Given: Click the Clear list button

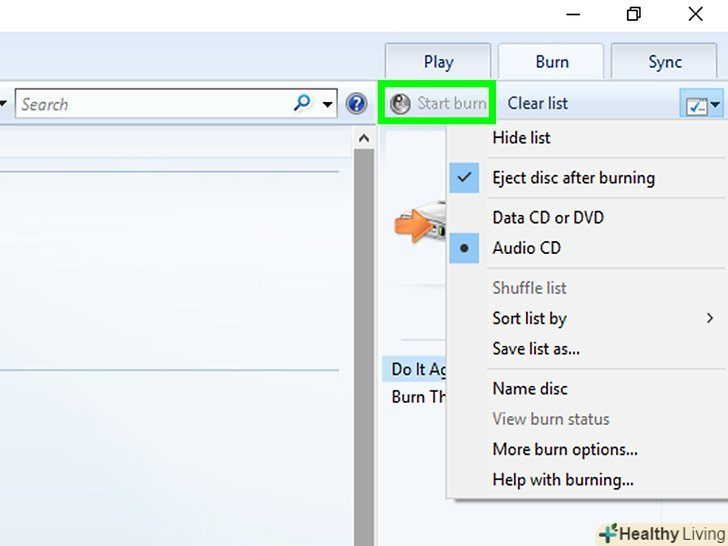Looking at the screenshot, I should coord(537,103).
